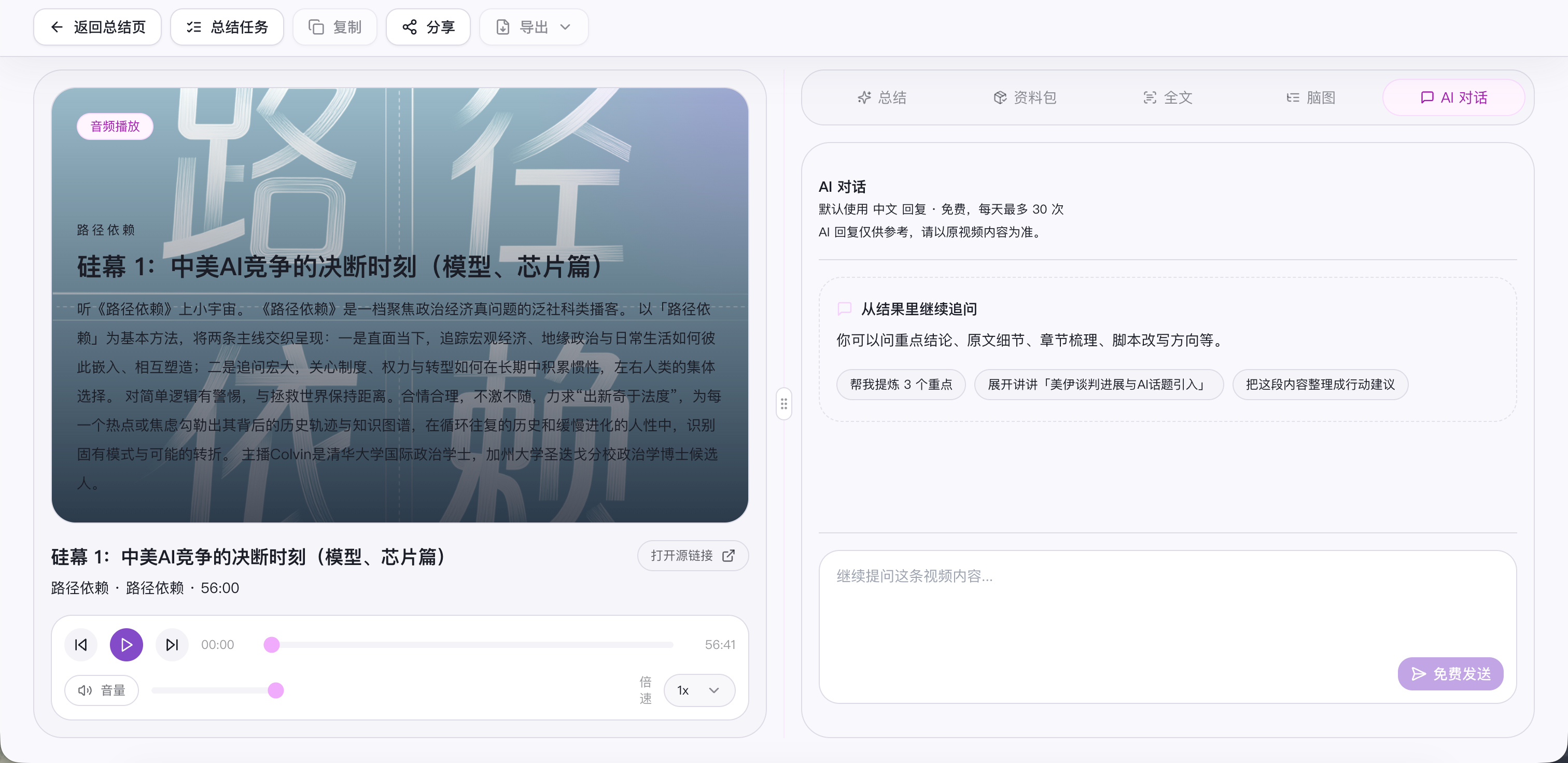The height and width of the screenshot is (763, 1568).
Task: Click the chat bubble icon beside 从结果里继续追问
Action: (844, 308)
